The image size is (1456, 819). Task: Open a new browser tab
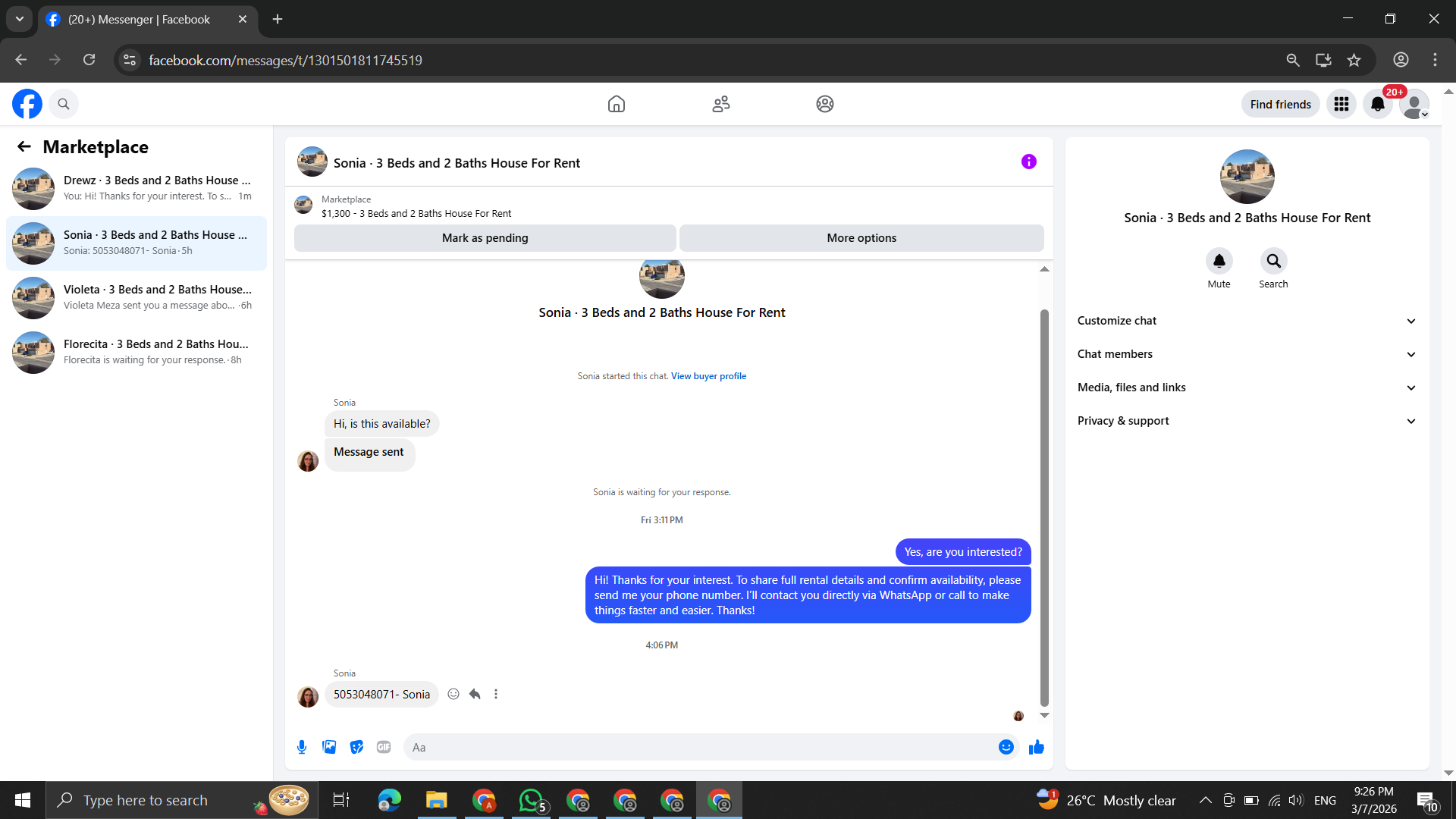point(278,19)
